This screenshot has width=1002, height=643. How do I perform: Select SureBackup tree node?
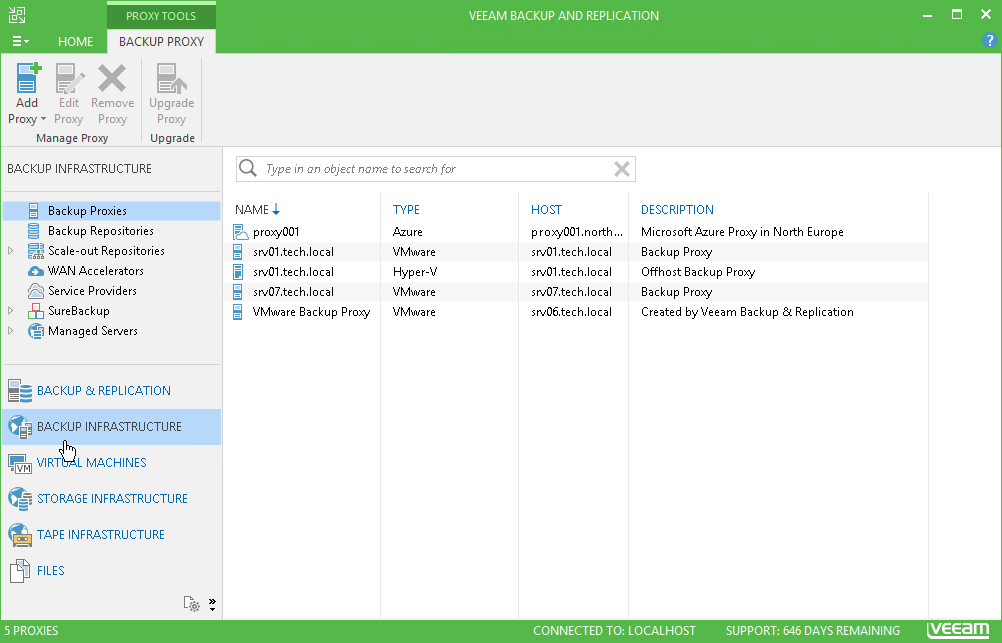coord(79,311)
